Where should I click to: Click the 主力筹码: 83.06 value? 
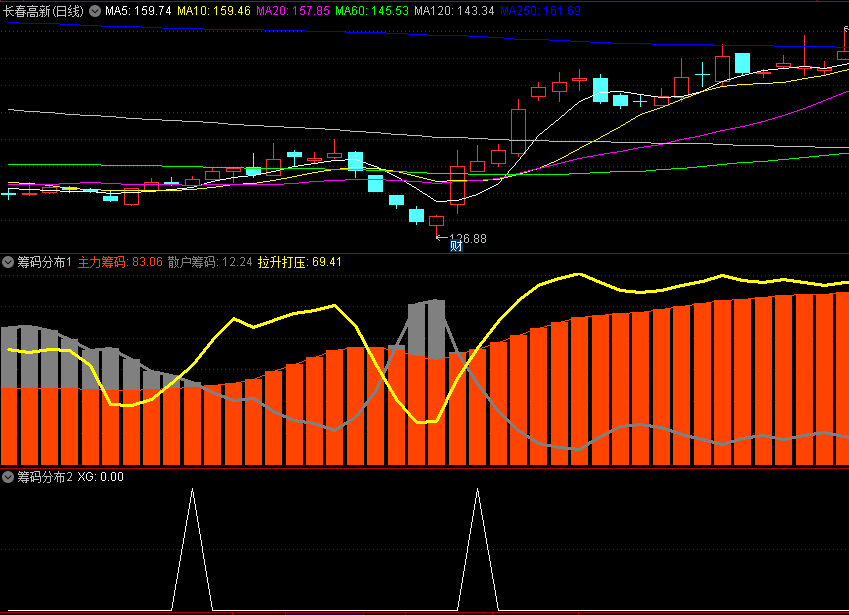(x=120, y=263)
